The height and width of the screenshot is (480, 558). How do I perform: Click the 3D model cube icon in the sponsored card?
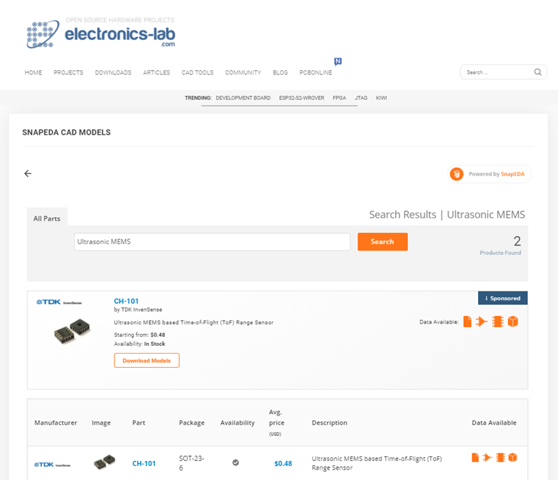point(513,322)
